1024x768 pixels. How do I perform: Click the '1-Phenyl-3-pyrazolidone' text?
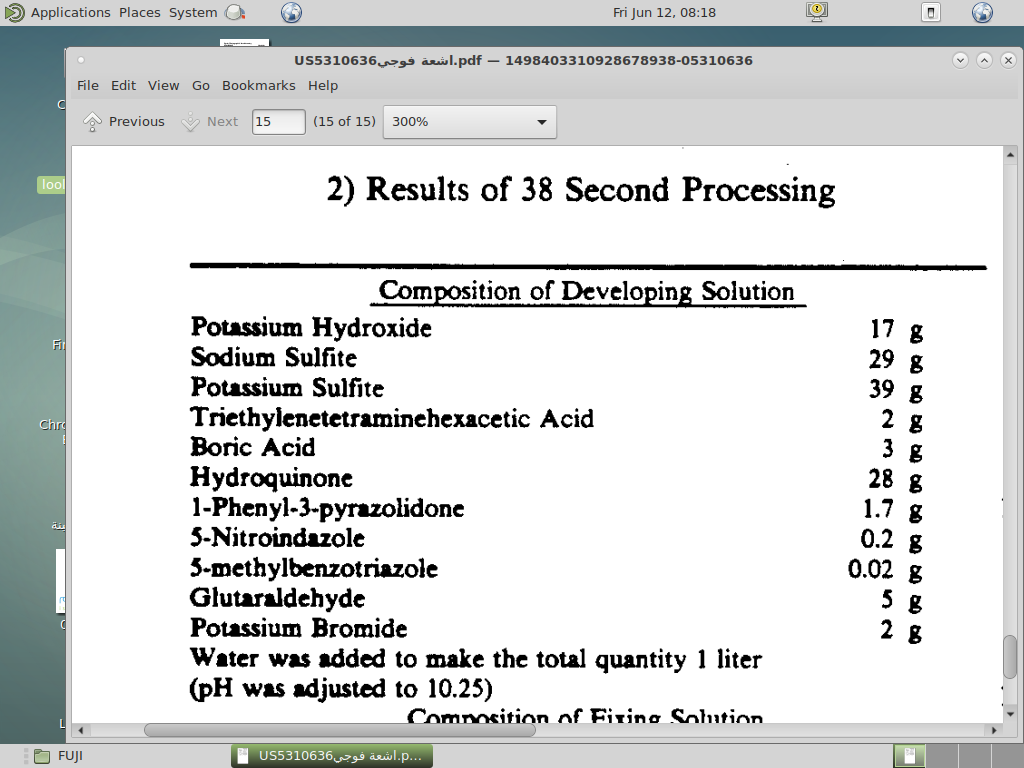point(327,508)
